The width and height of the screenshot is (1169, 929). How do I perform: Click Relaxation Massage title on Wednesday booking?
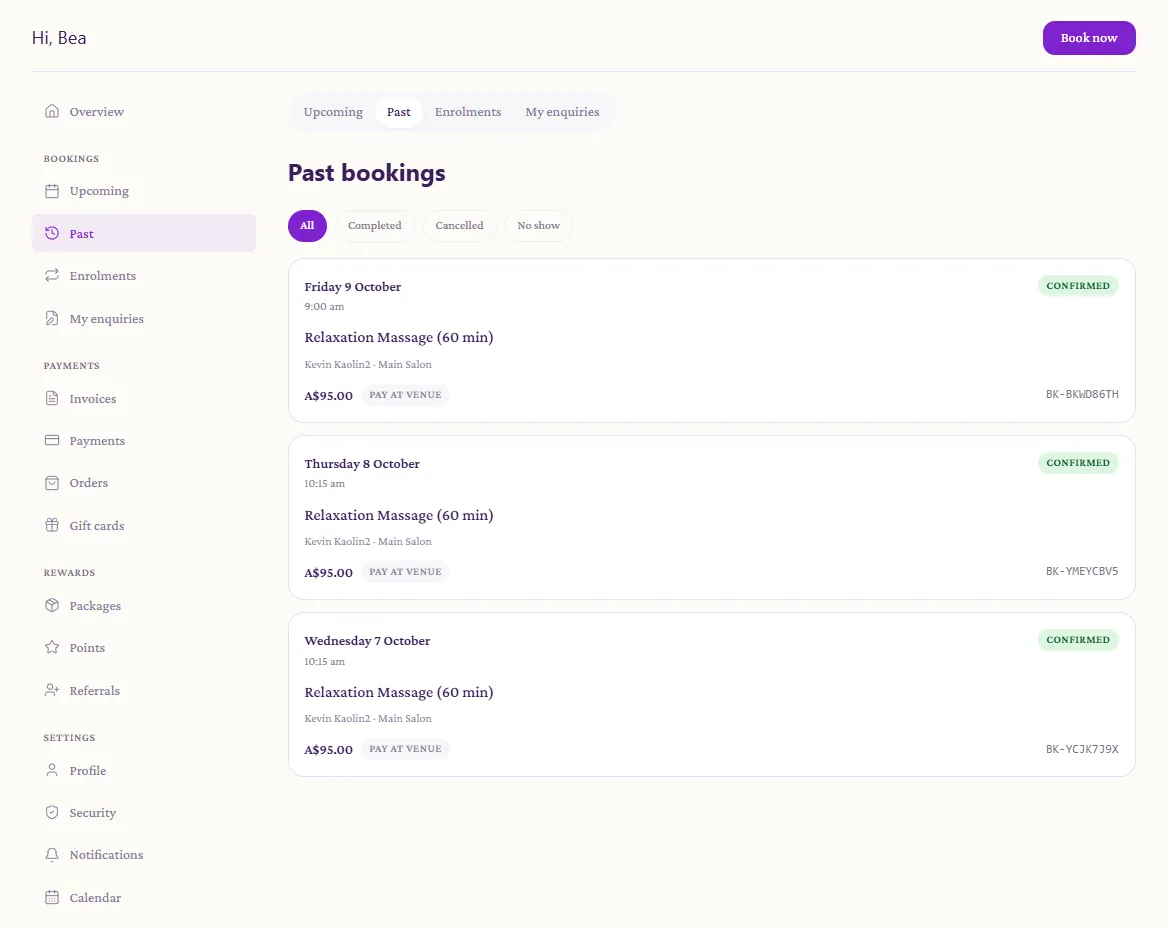[x=399, y=692]
